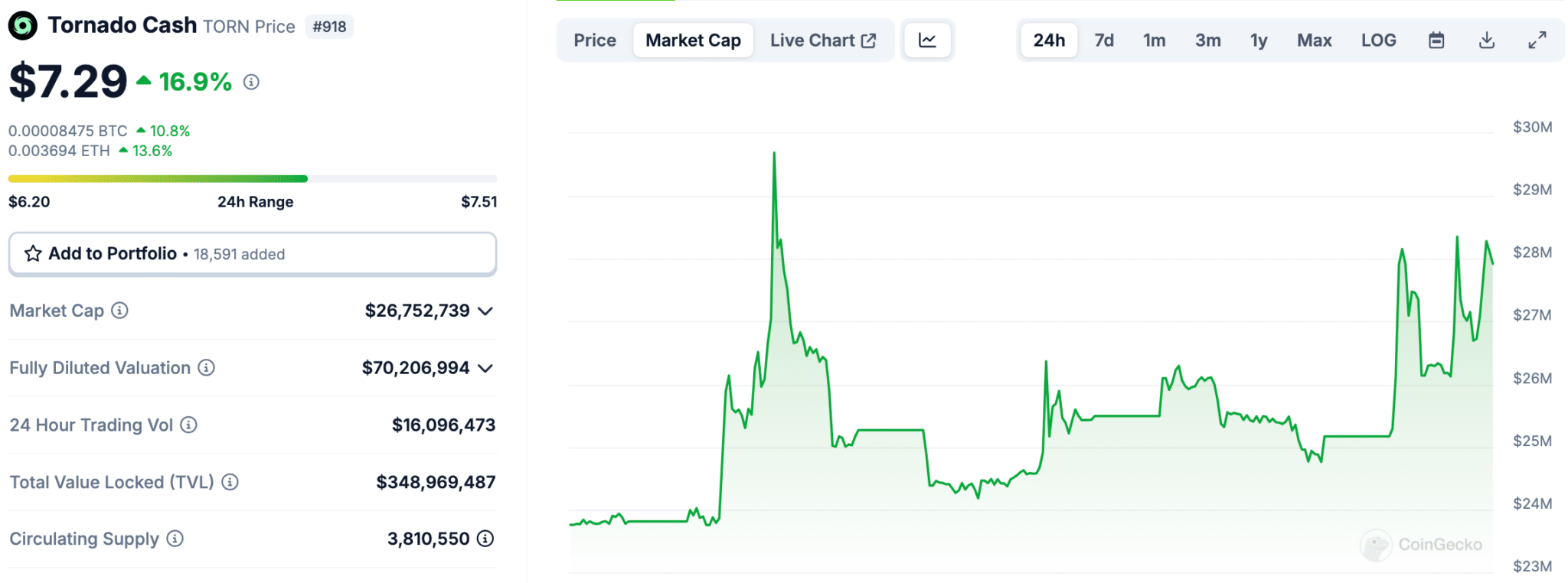Click the $6.20 range low value
The height and width of the screenshot is (583, 1568).
(29, 202)
